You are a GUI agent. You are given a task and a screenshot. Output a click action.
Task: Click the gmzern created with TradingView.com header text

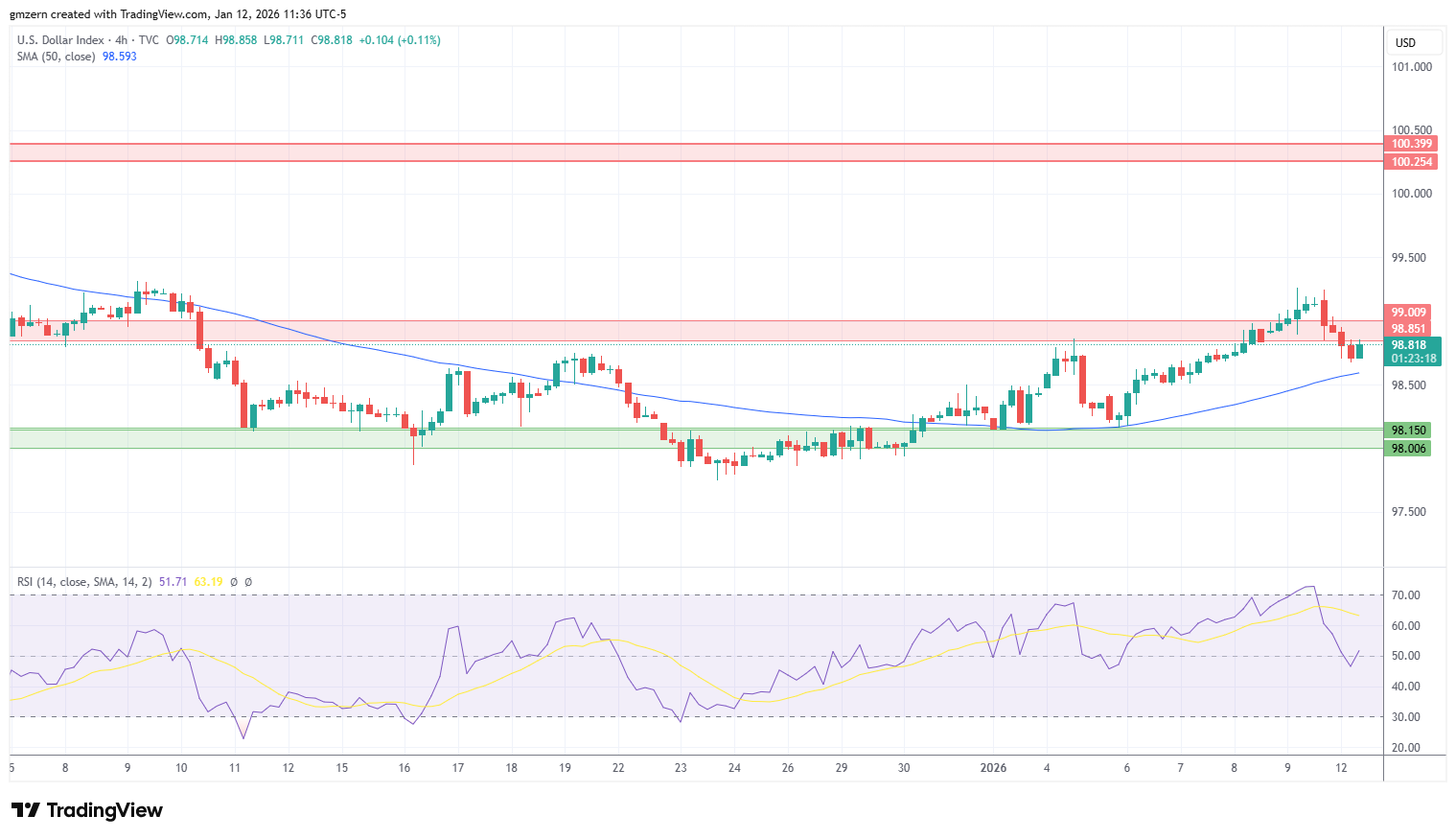point(177,14)
